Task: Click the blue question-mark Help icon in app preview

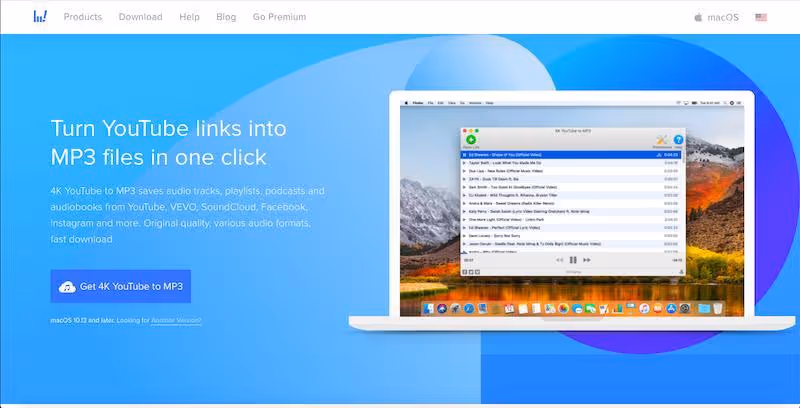Action: tap(678, 140)
